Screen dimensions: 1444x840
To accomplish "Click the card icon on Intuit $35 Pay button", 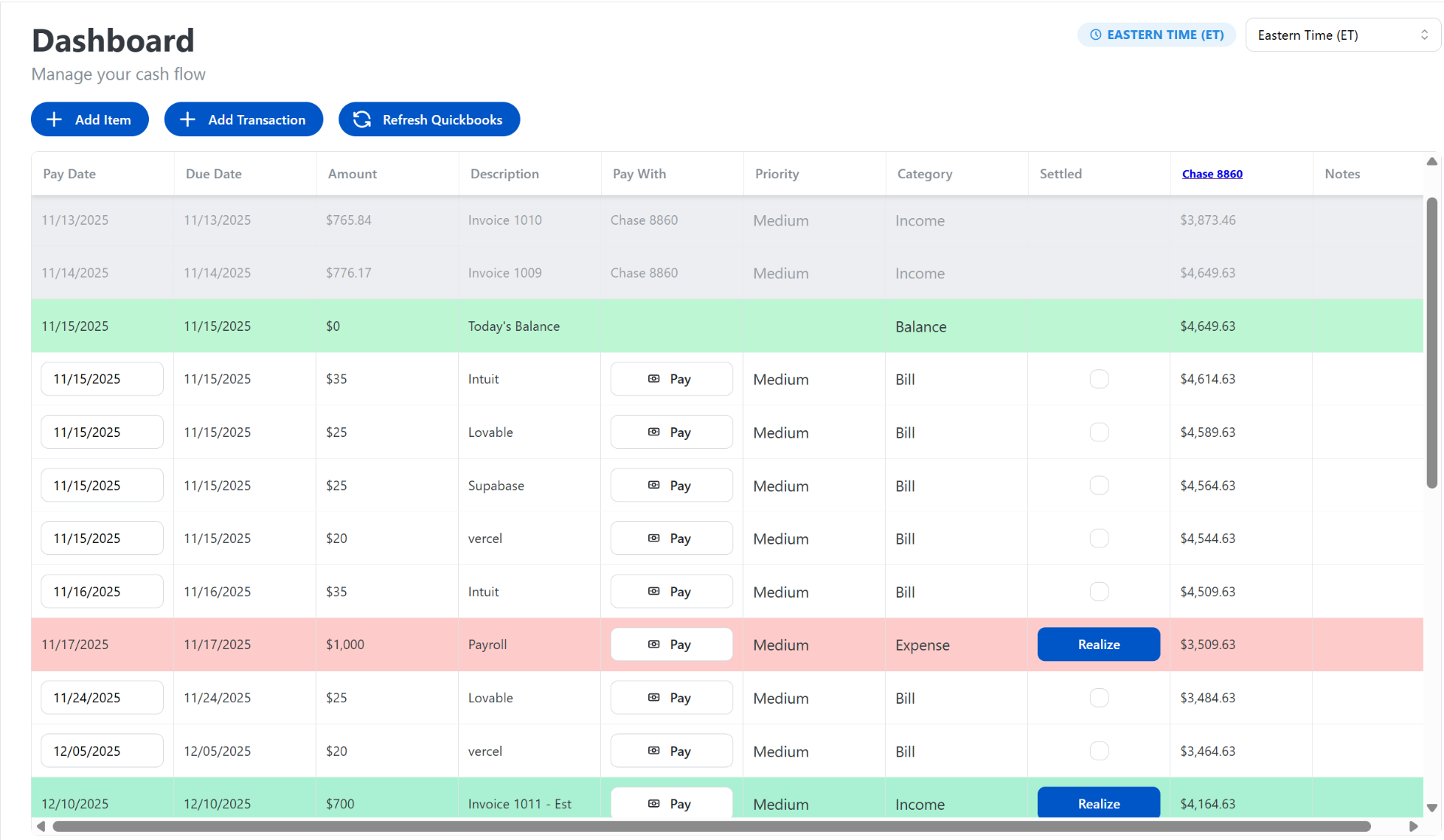I will [x=654, y=378].
